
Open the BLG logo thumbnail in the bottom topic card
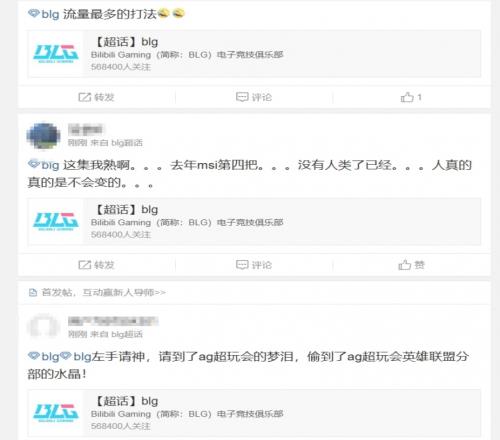pyautogui.click(x=56, y=413)
